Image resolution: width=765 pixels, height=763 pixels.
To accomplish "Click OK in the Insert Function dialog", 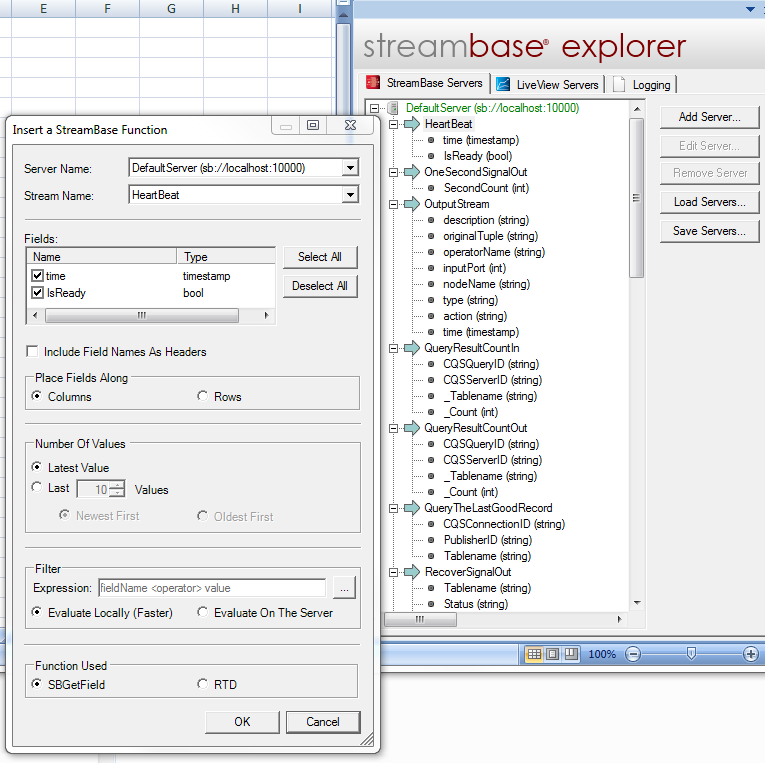I will (x=242, y=722).
